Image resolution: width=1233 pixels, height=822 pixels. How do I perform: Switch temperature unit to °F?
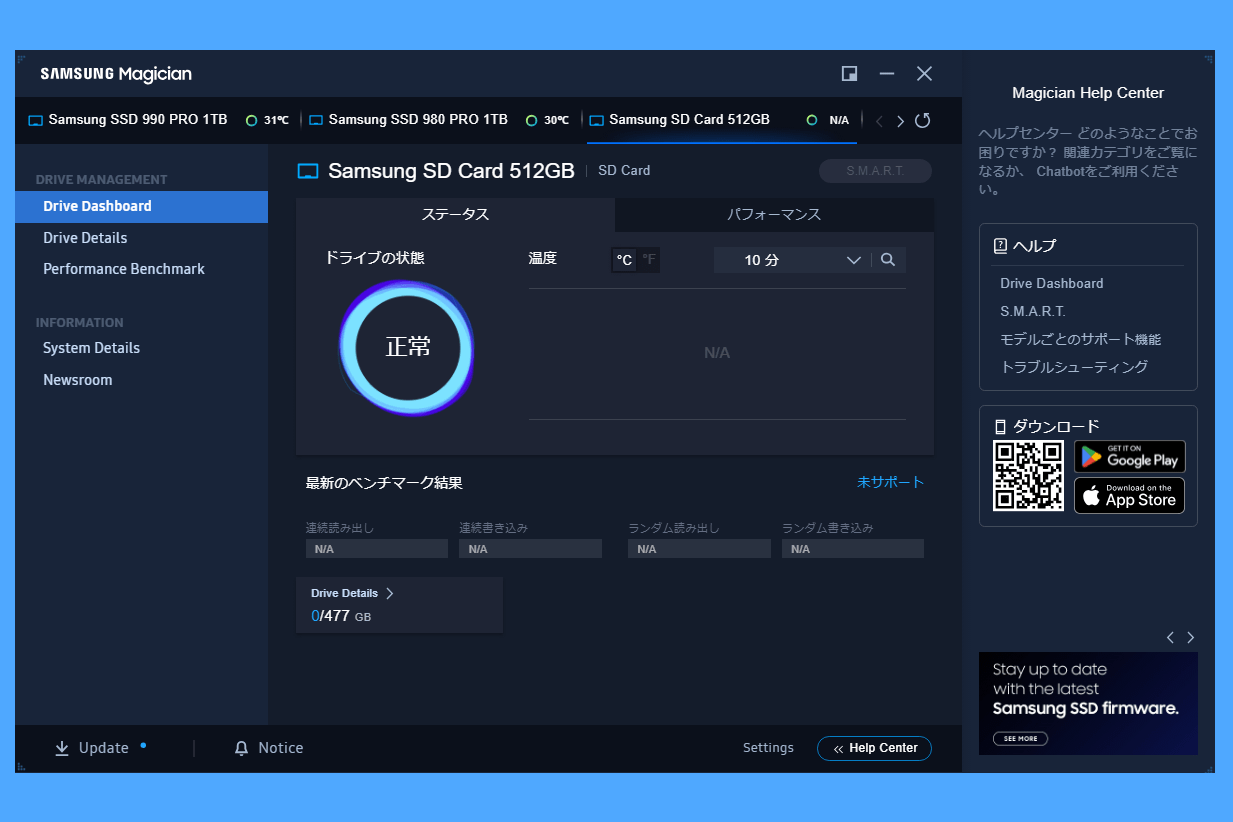coord(649,260)
